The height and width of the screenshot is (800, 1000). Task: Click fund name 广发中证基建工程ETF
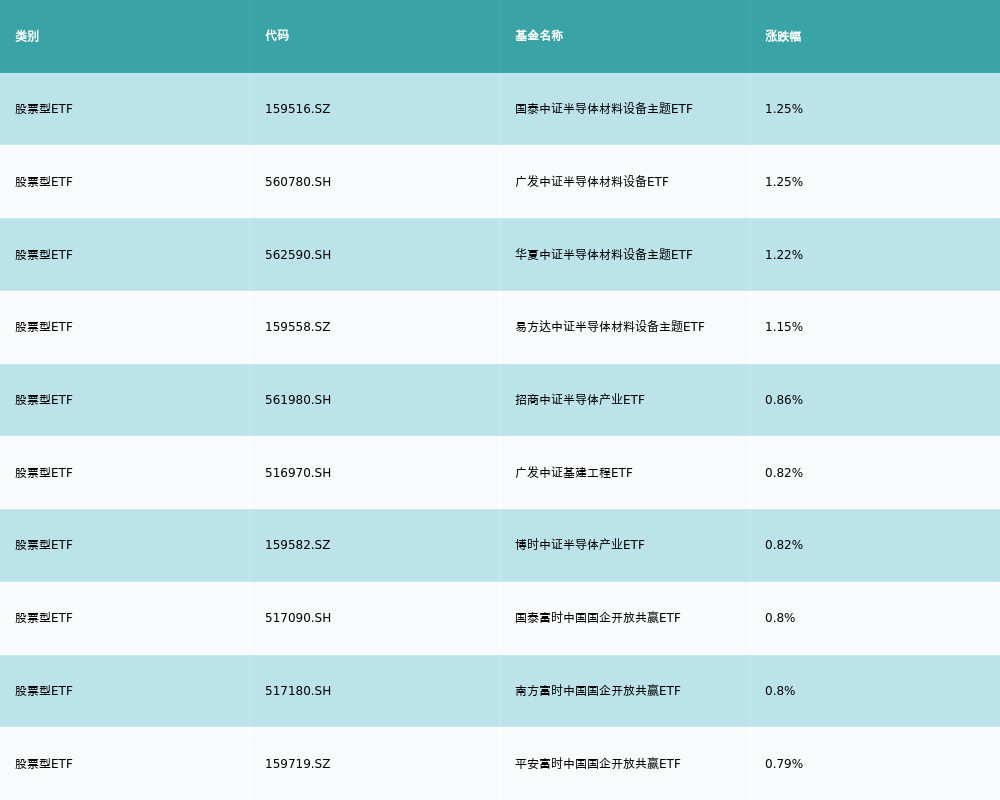pyautogui.click(x=574, y=473)
